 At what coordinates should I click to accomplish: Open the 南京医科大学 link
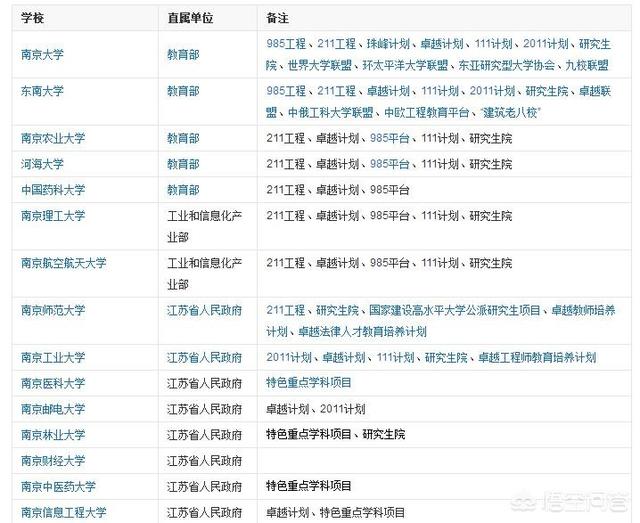(53, 383)
